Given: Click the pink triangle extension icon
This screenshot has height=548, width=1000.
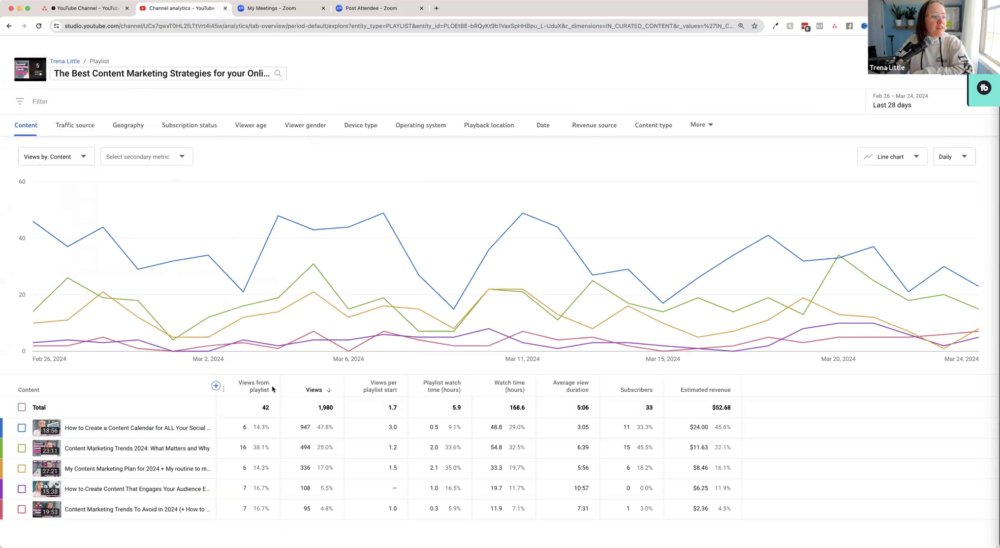Looking at the screenshot, I should 834,26.
